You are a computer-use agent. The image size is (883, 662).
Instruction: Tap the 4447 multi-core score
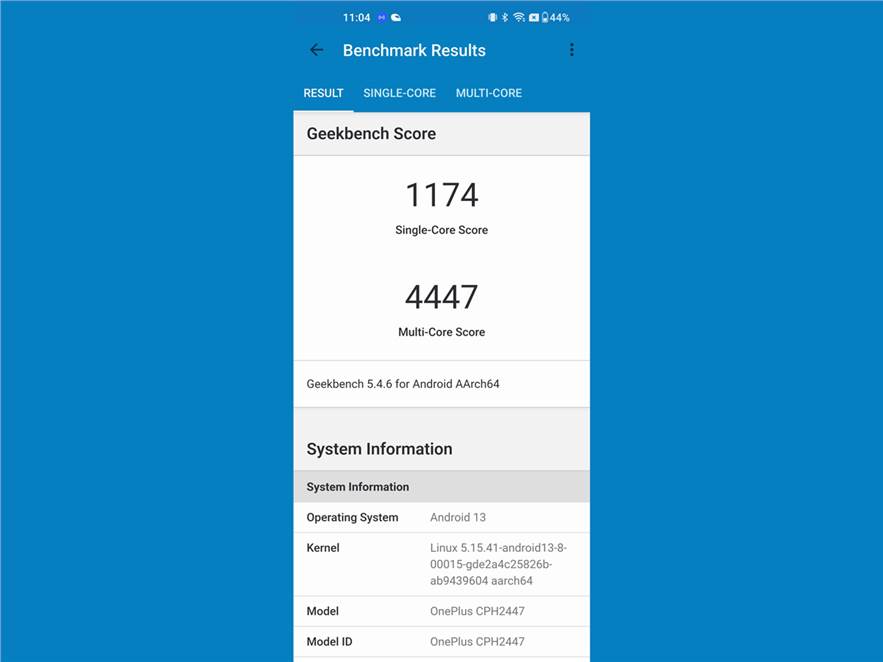click(441, 297)
